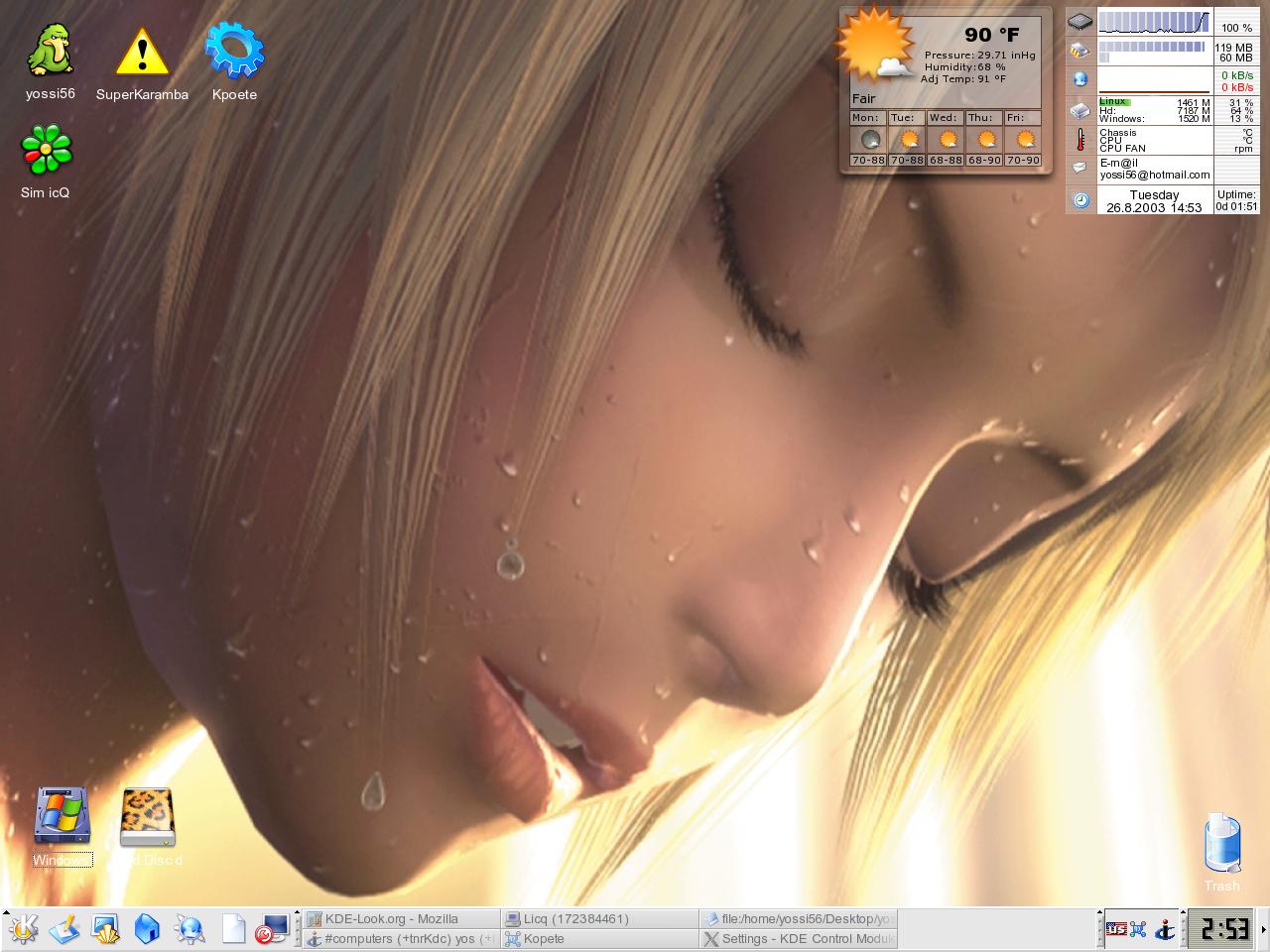Click the "Fair" weather condition text
The height and width of the screenshot is (952, 1270).
coord(863,98)
